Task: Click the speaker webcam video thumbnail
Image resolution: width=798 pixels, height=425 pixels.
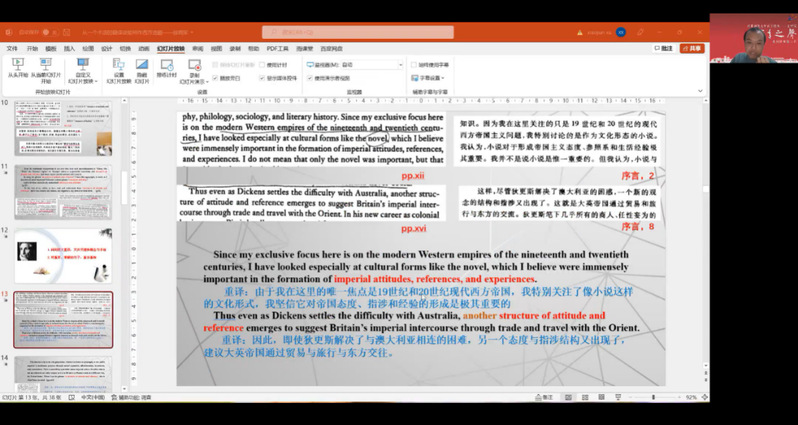Action: (754, 38)
